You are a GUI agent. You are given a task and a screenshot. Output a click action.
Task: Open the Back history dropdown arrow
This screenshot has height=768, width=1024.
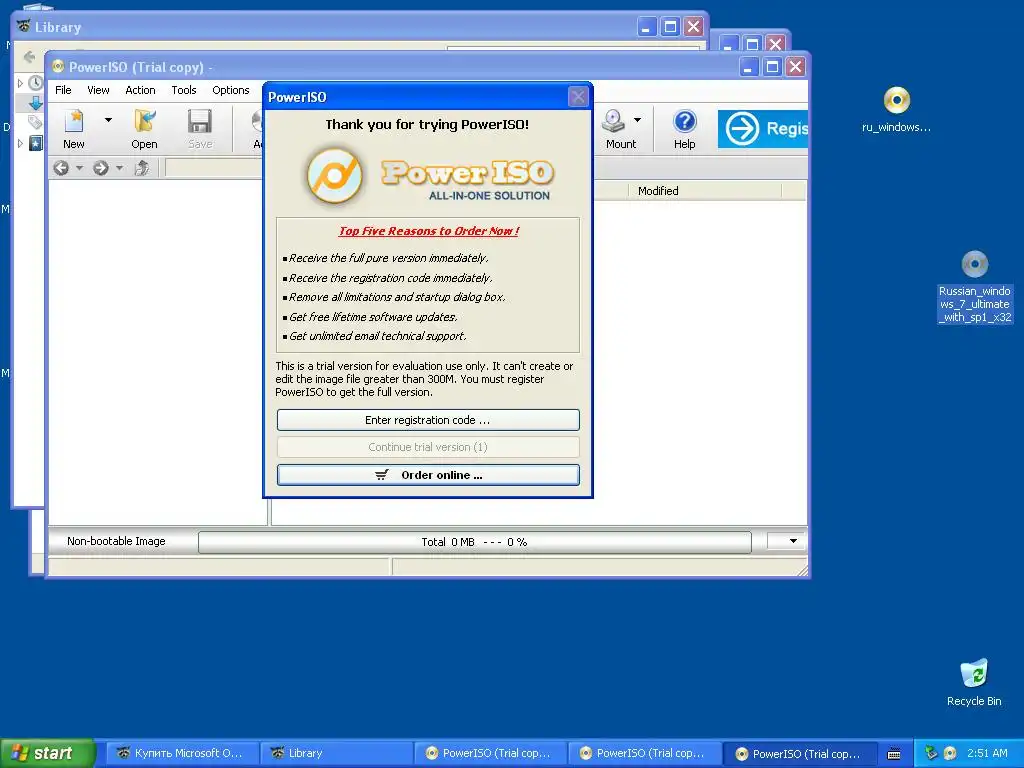[80, 168]
